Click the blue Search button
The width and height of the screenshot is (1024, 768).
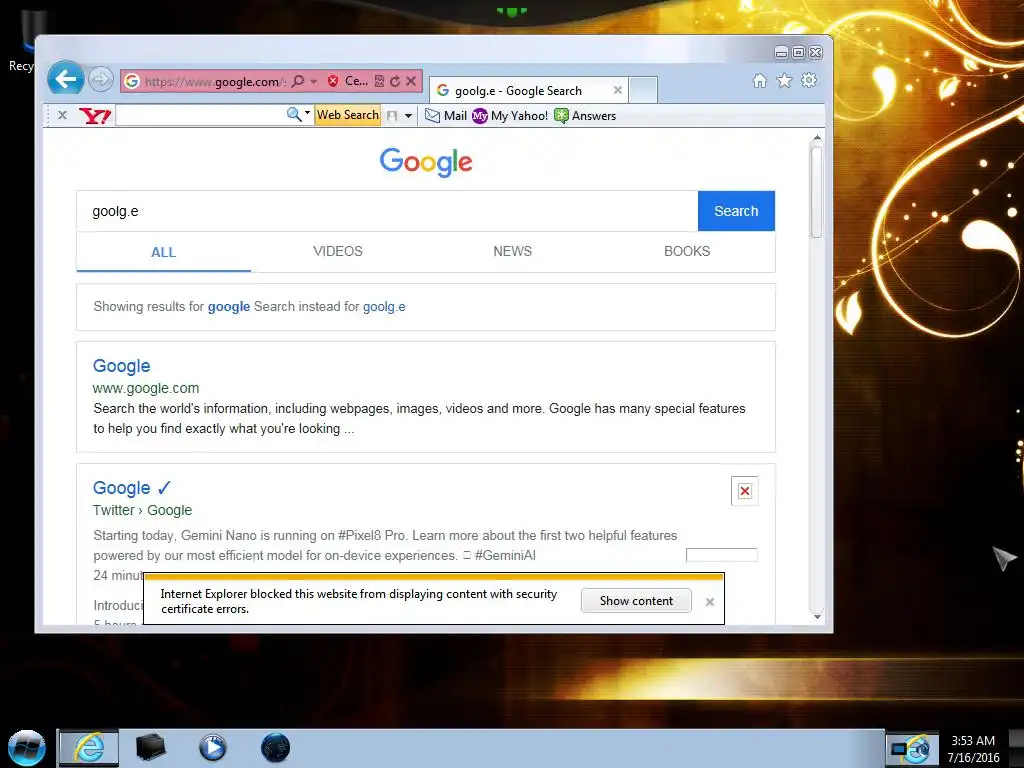tap(736, 211)
